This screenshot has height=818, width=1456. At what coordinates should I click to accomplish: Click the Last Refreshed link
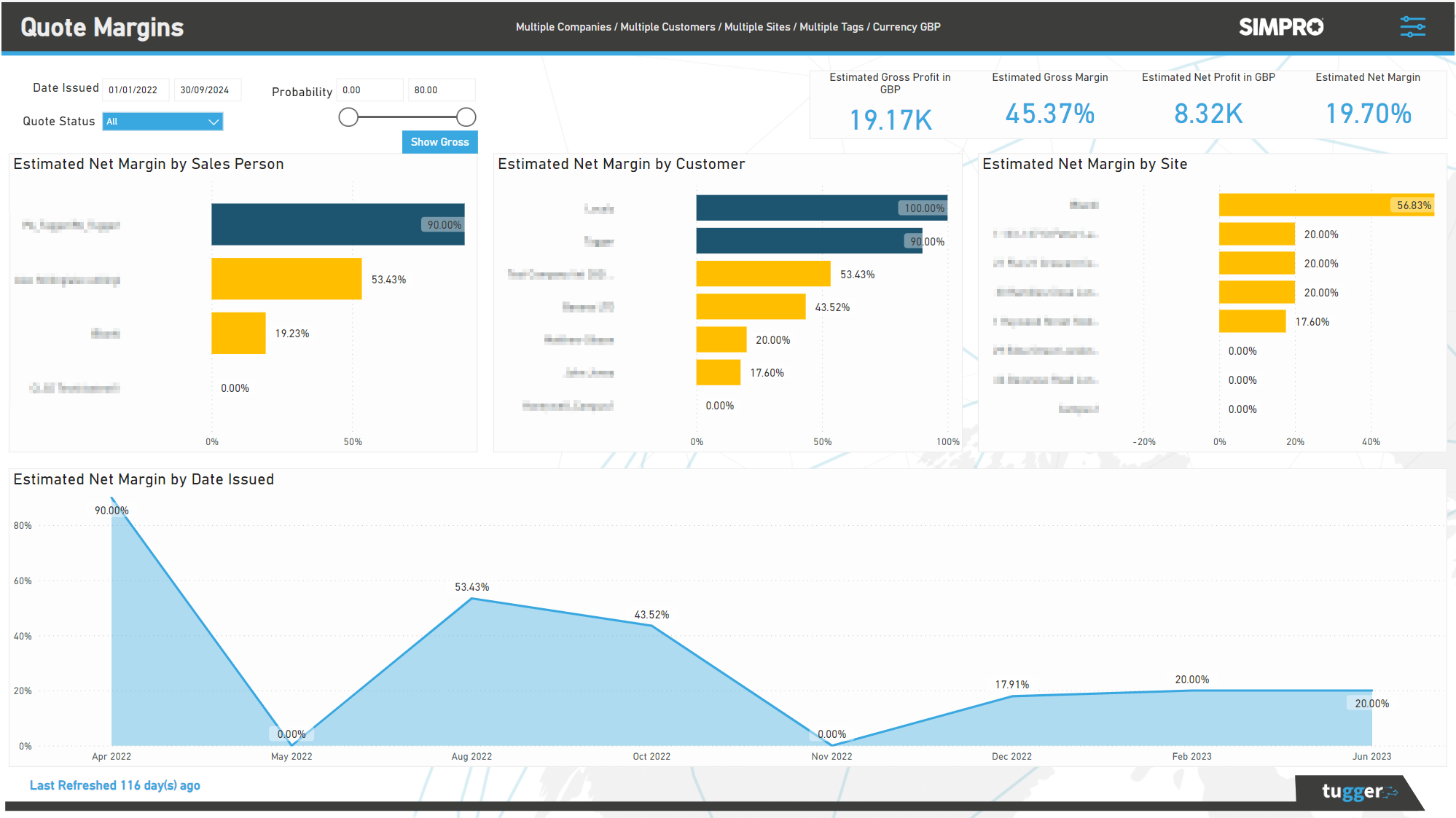pos(114,785)
